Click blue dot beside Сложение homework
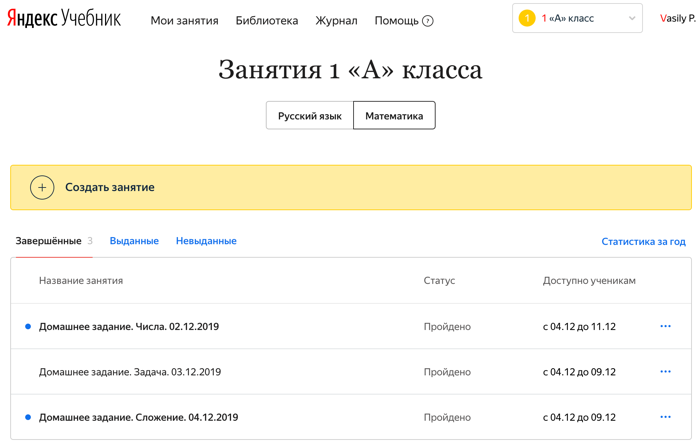 tap(28, 417)
